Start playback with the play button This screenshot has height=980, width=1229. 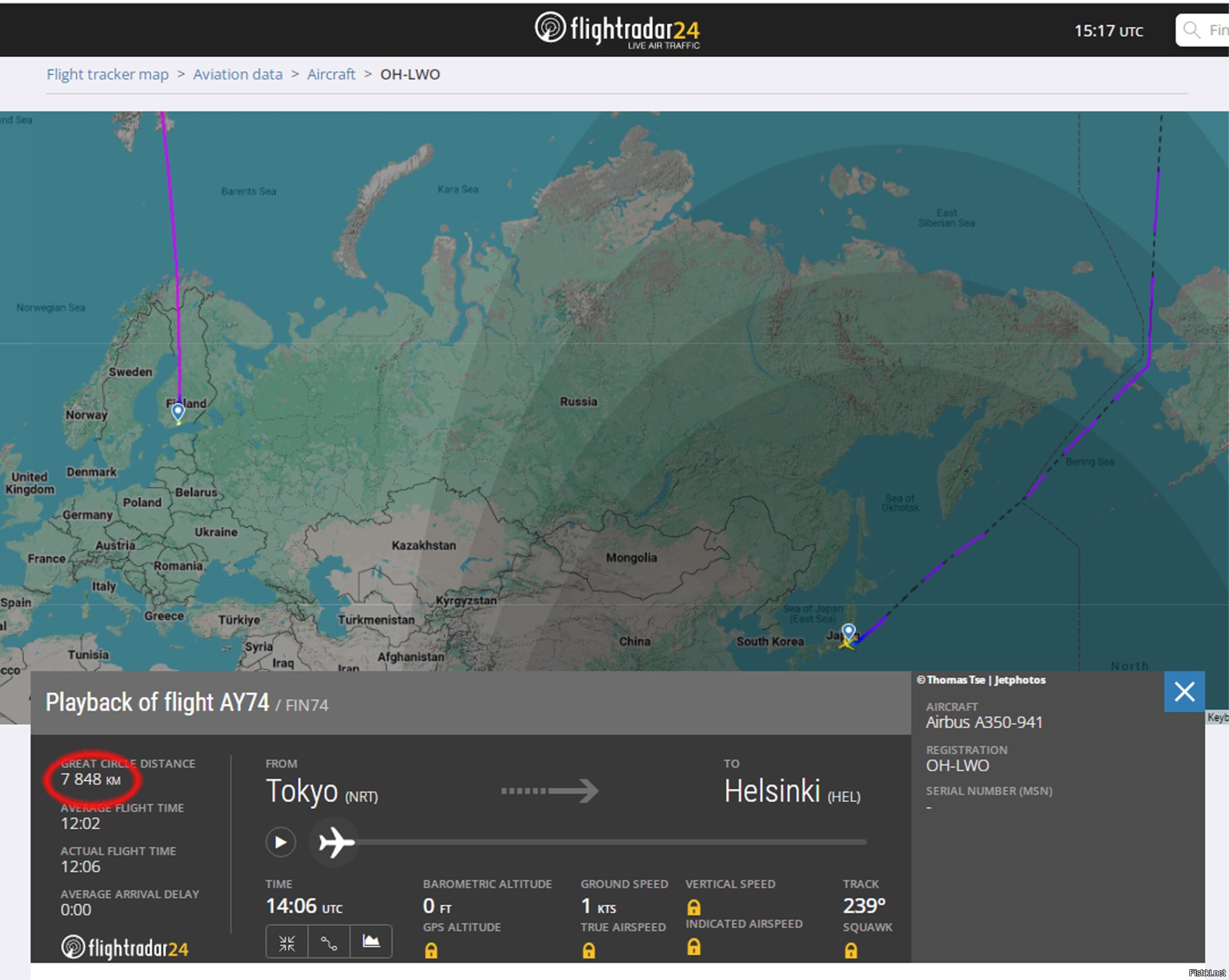pyautogui.click(x=280, y=842)
